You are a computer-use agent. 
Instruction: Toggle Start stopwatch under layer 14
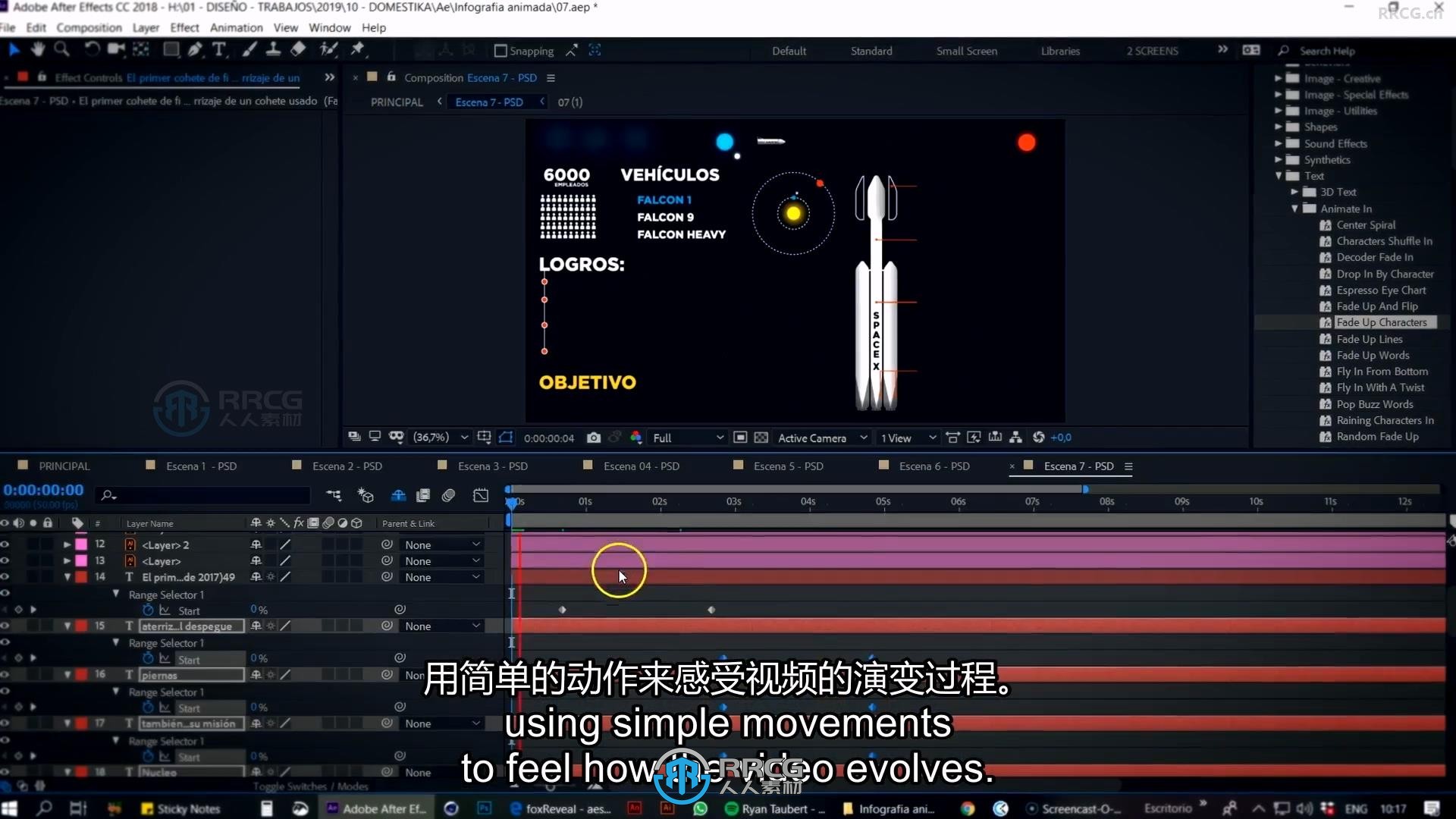(x=148, y=610)
